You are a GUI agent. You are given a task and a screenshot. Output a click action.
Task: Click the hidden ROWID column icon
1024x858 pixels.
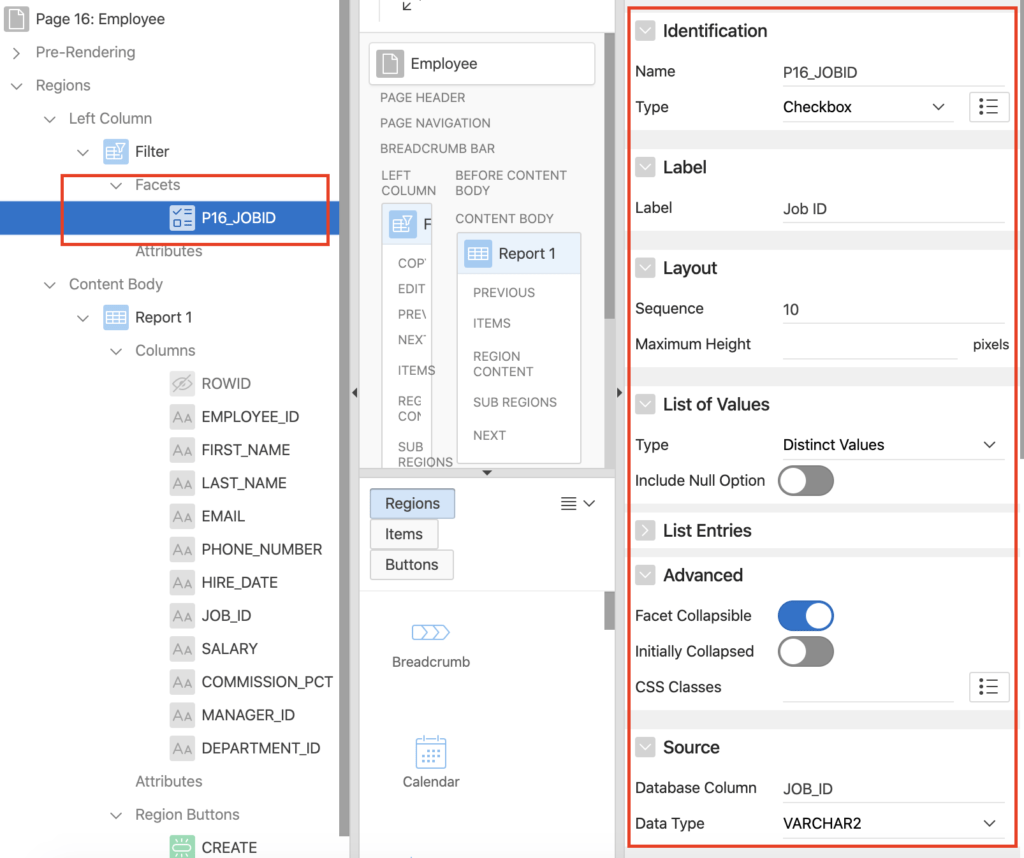click(x=182, y=383)
